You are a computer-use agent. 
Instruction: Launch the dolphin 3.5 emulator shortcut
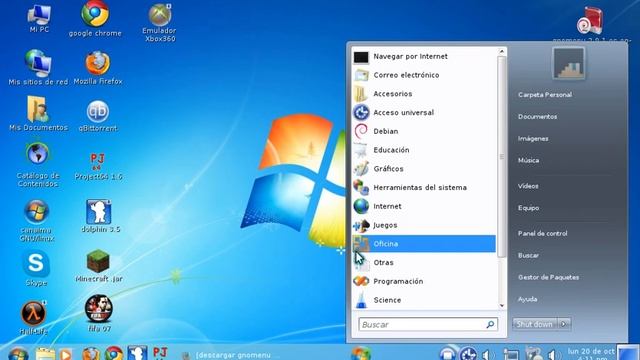click(100, 216)
